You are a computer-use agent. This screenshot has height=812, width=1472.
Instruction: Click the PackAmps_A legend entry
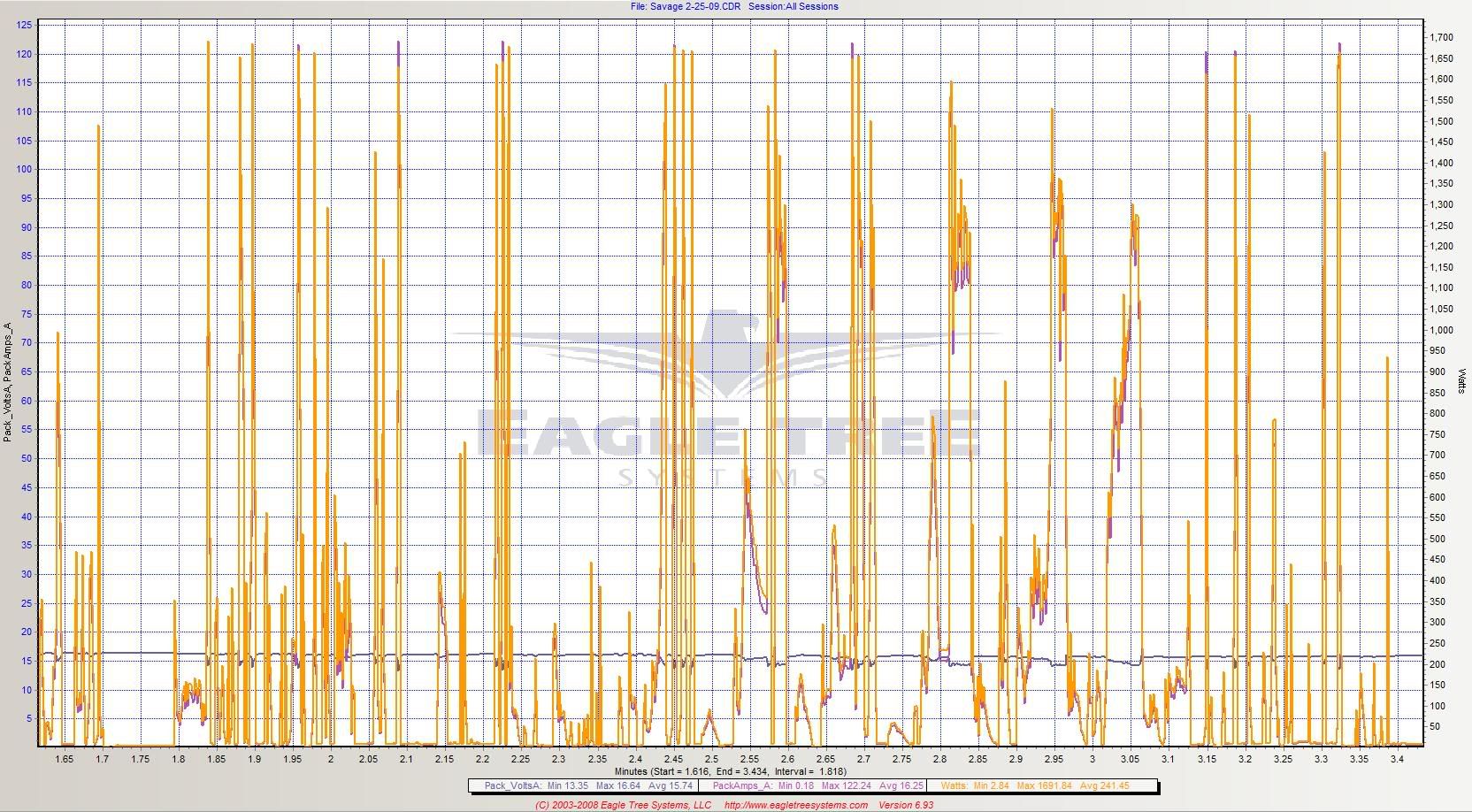click(818, 785)
